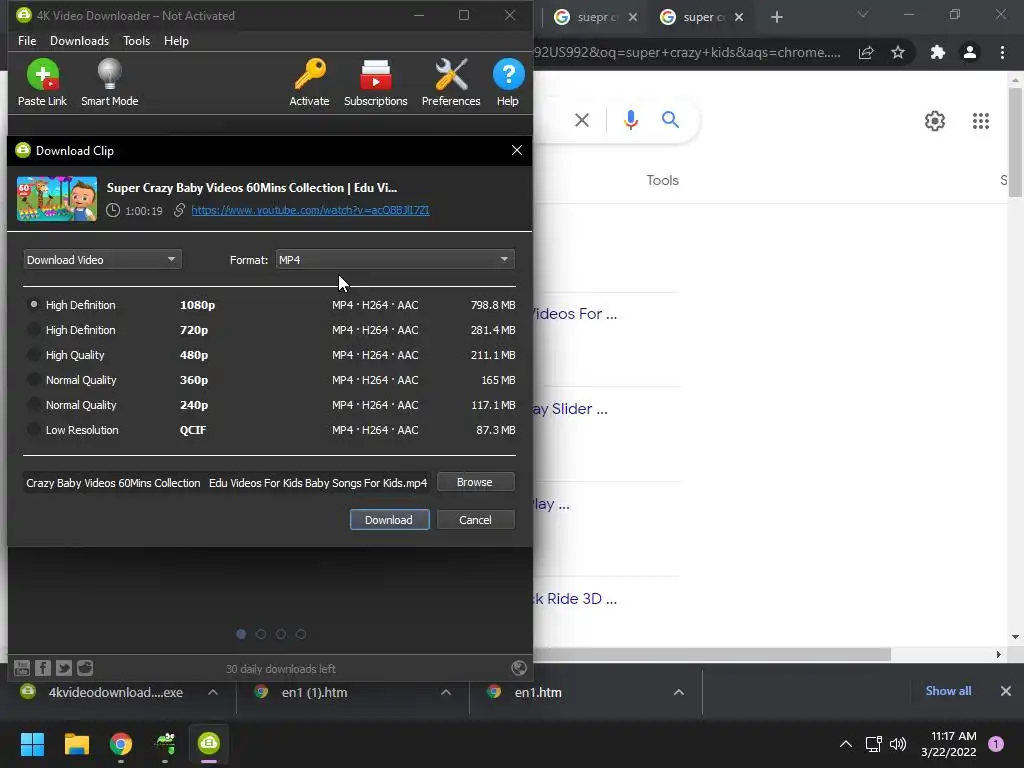Screen dimensions: 1024x768
Task: Open a new Chrome tab
Action: [x=776, y=17]
